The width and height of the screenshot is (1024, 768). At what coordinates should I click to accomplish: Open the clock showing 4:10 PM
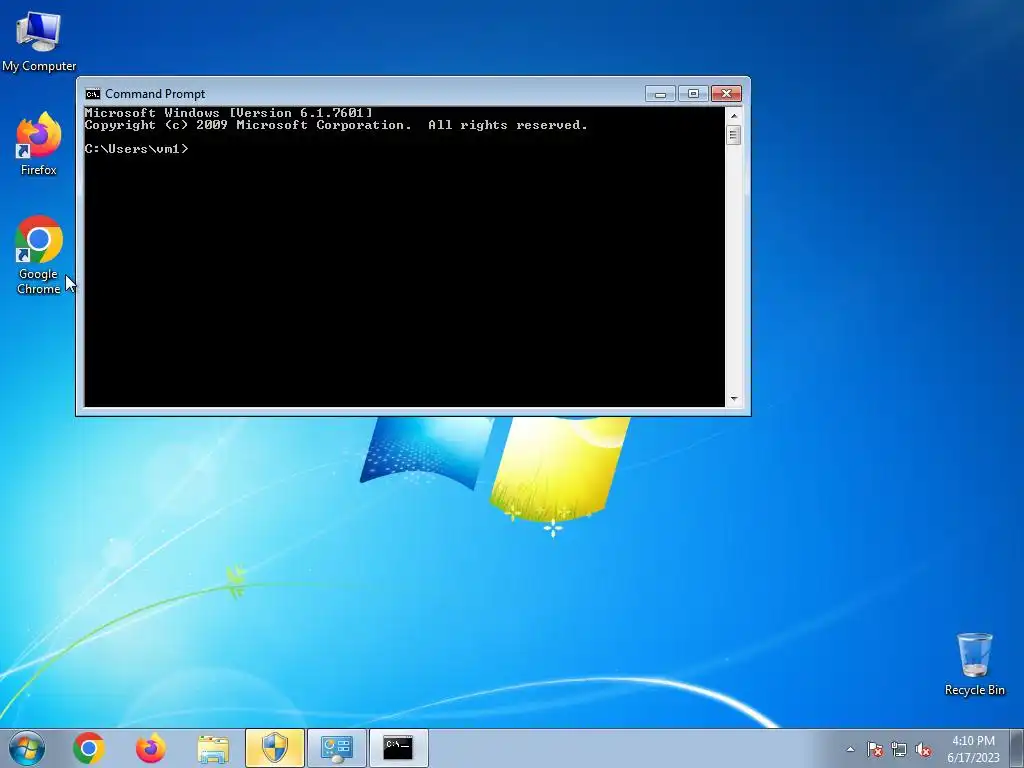coord(973,748)
